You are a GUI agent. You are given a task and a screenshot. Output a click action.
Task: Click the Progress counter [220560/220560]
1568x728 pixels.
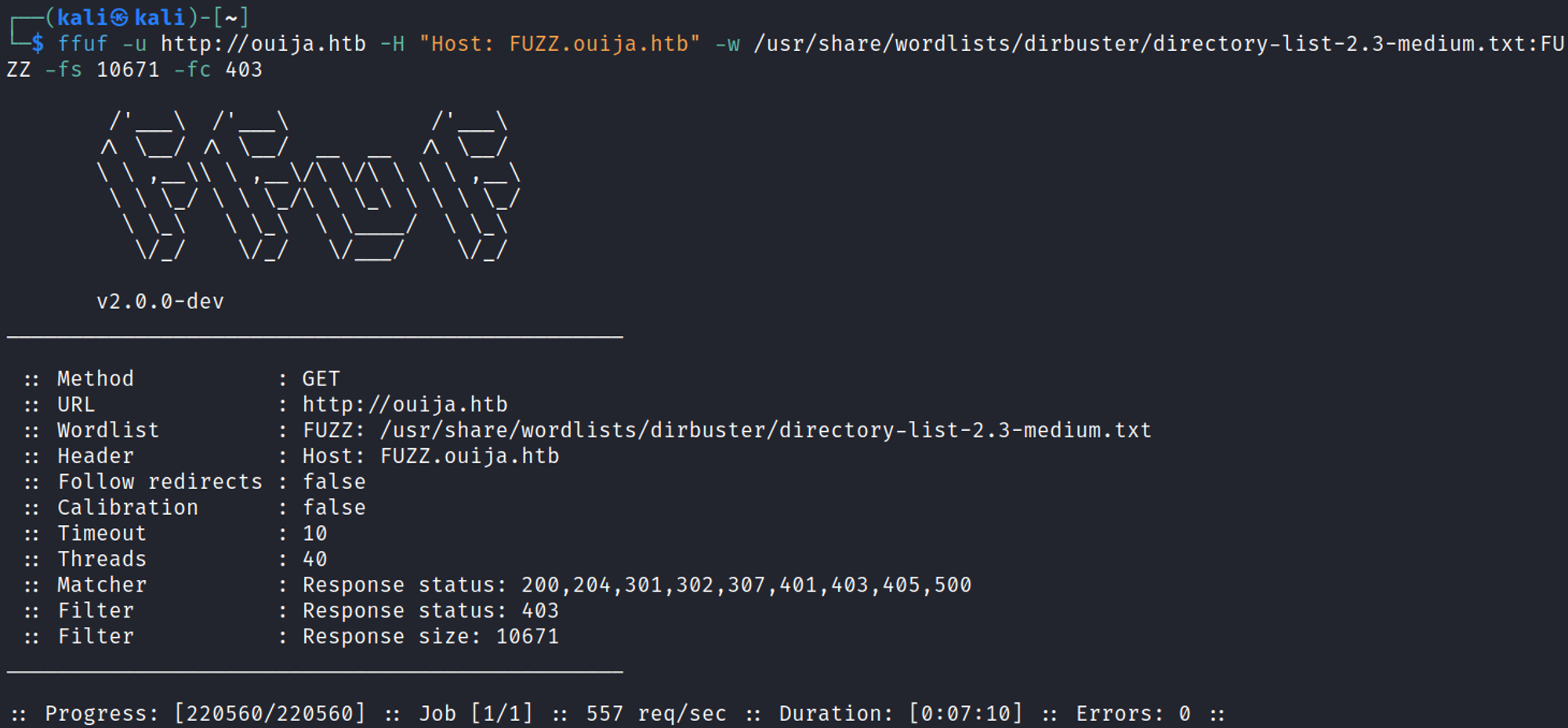click(x=269, y=714)
